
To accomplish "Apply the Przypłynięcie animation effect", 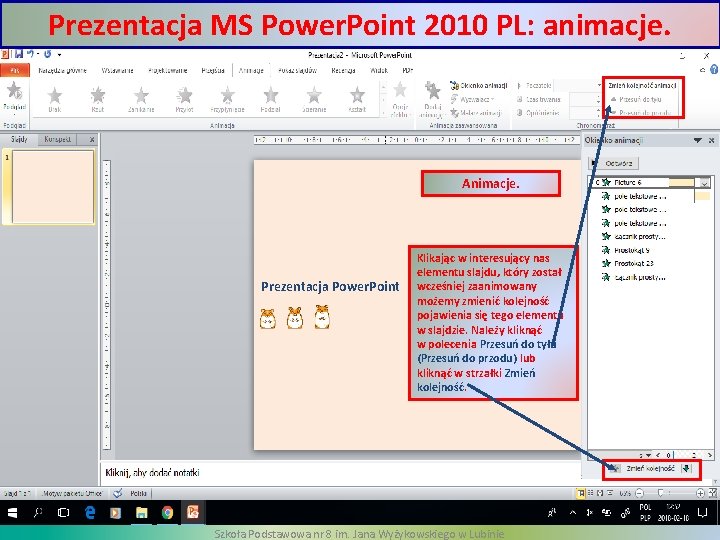I will coord(227,99).
